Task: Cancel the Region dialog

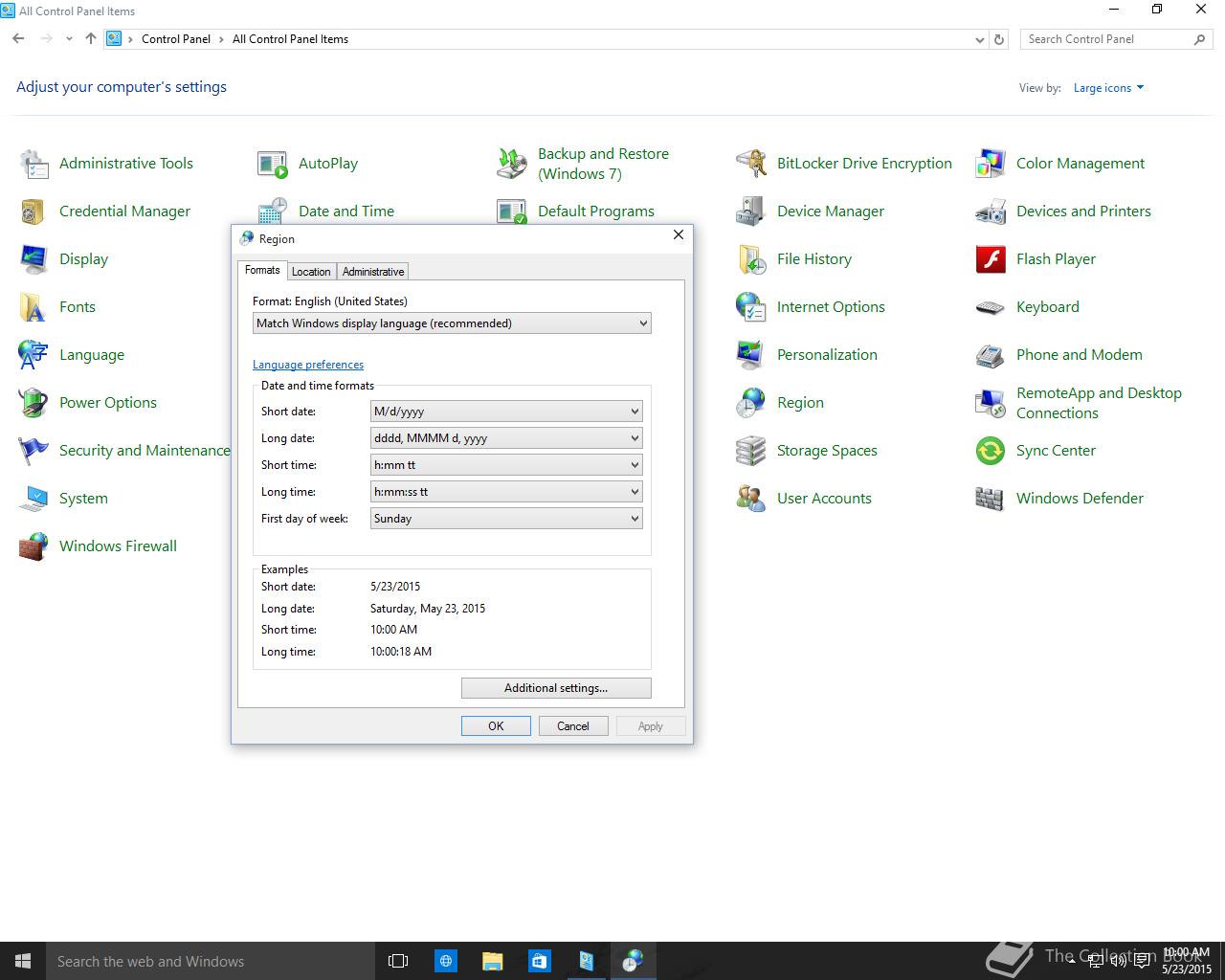Action: (573, 726)
